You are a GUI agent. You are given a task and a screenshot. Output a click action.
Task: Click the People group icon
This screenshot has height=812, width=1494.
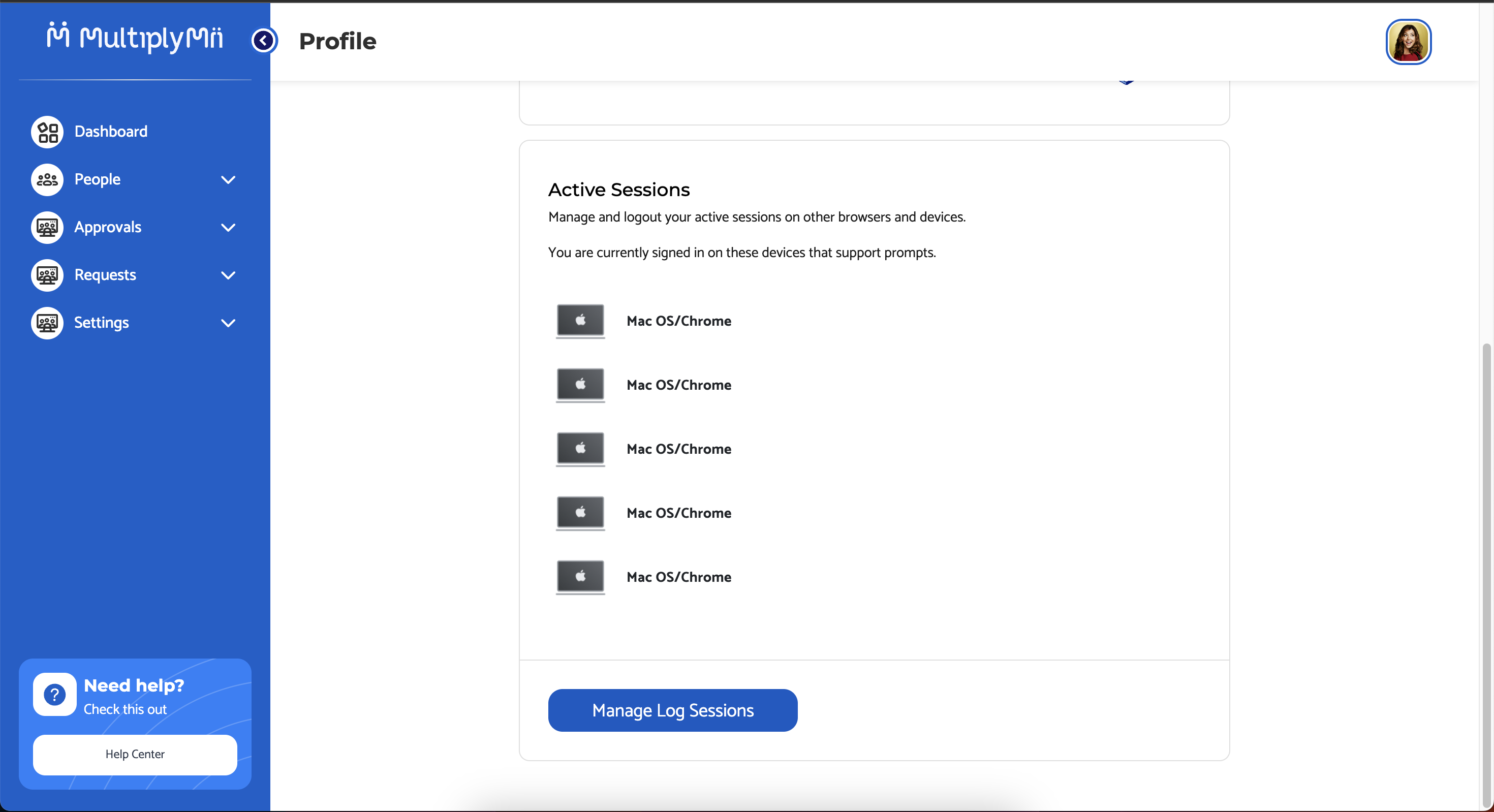[47, 179]
